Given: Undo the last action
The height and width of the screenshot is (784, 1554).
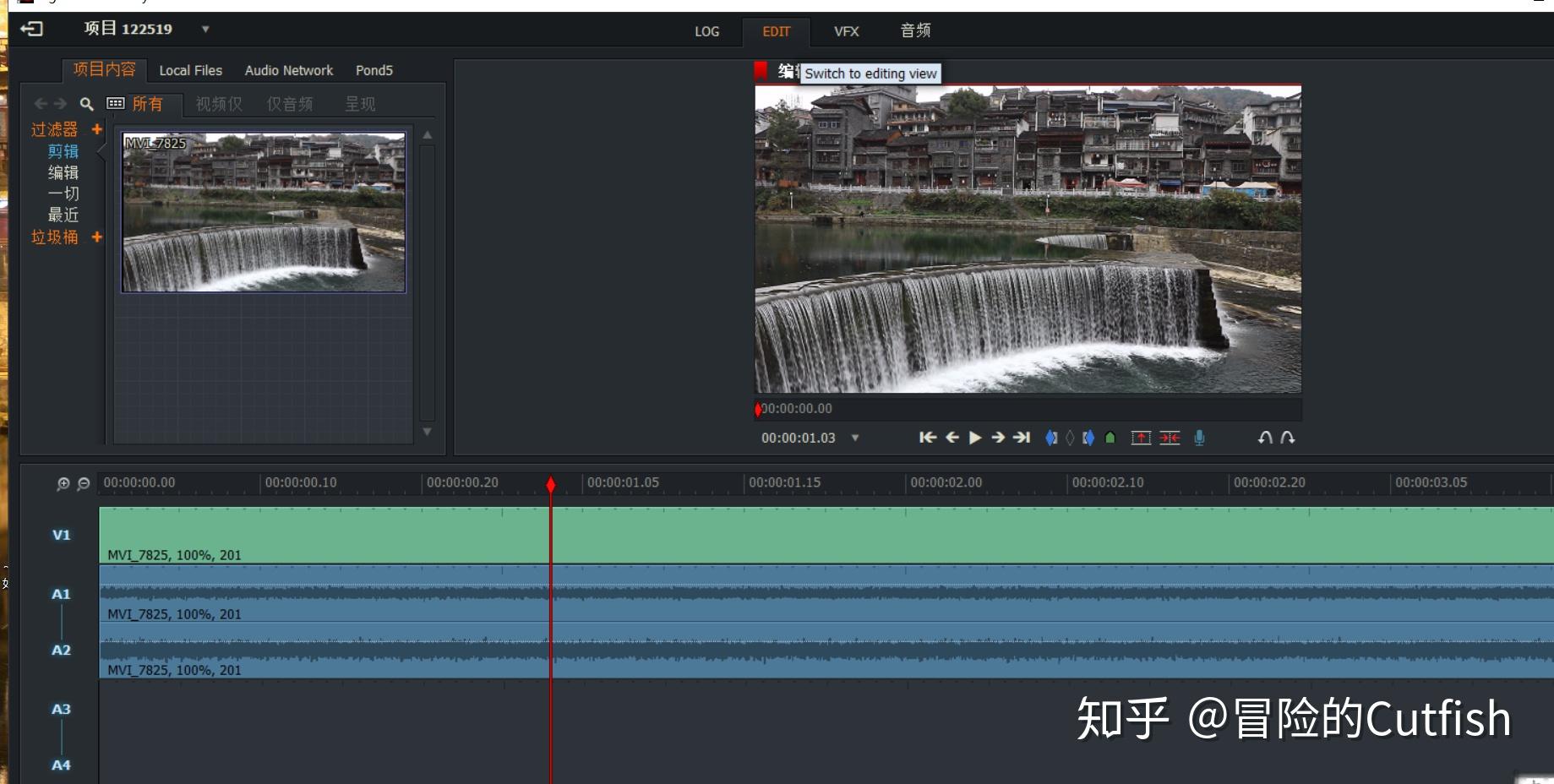Looking at the screenshot, I should (1265, 438).
